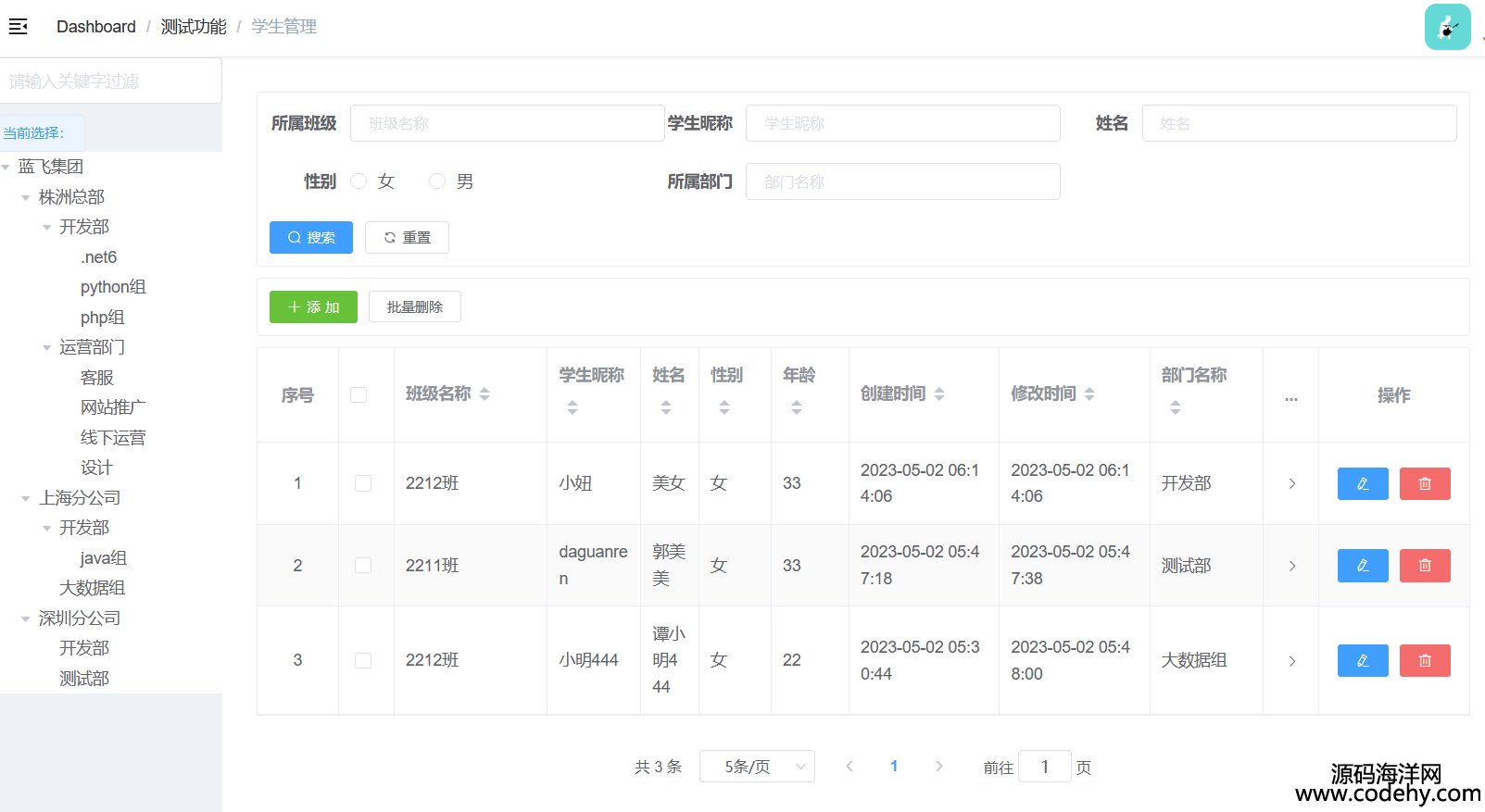
Task: Click the user avatar in the header
Action: pyautogui.click(x=1447, y=27)
